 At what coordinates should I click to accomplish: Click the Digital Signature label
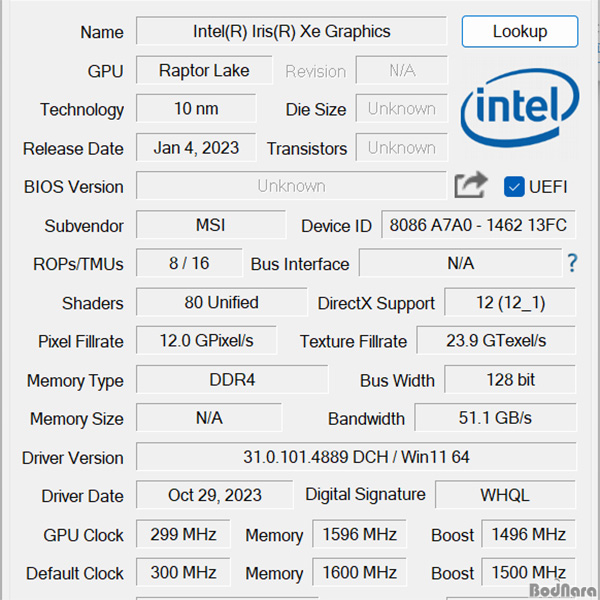pyautogui.click(x=365, y=494)
